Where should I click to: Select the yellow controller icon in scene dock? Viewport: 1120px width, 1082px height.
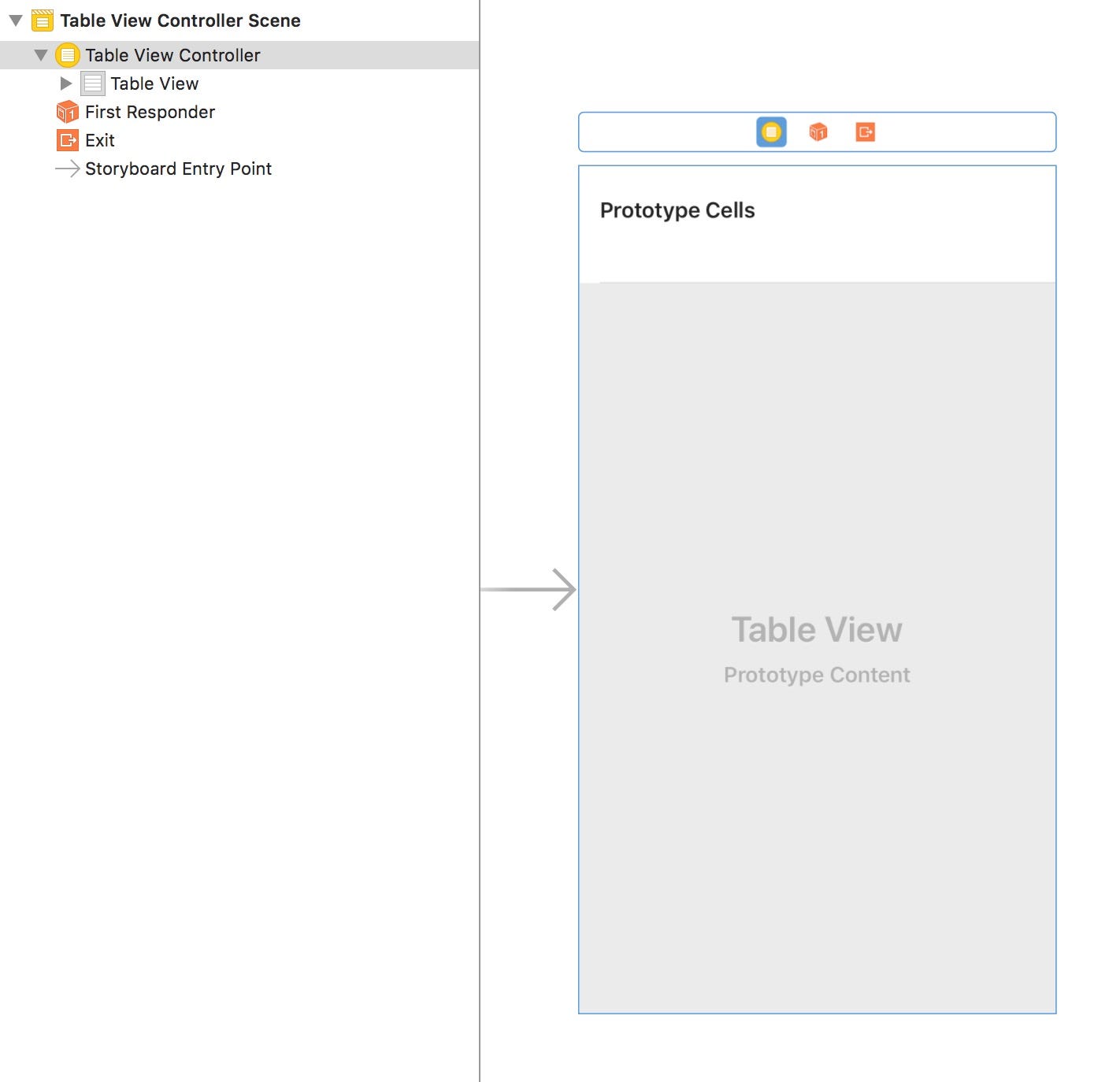tap(770, 132)
